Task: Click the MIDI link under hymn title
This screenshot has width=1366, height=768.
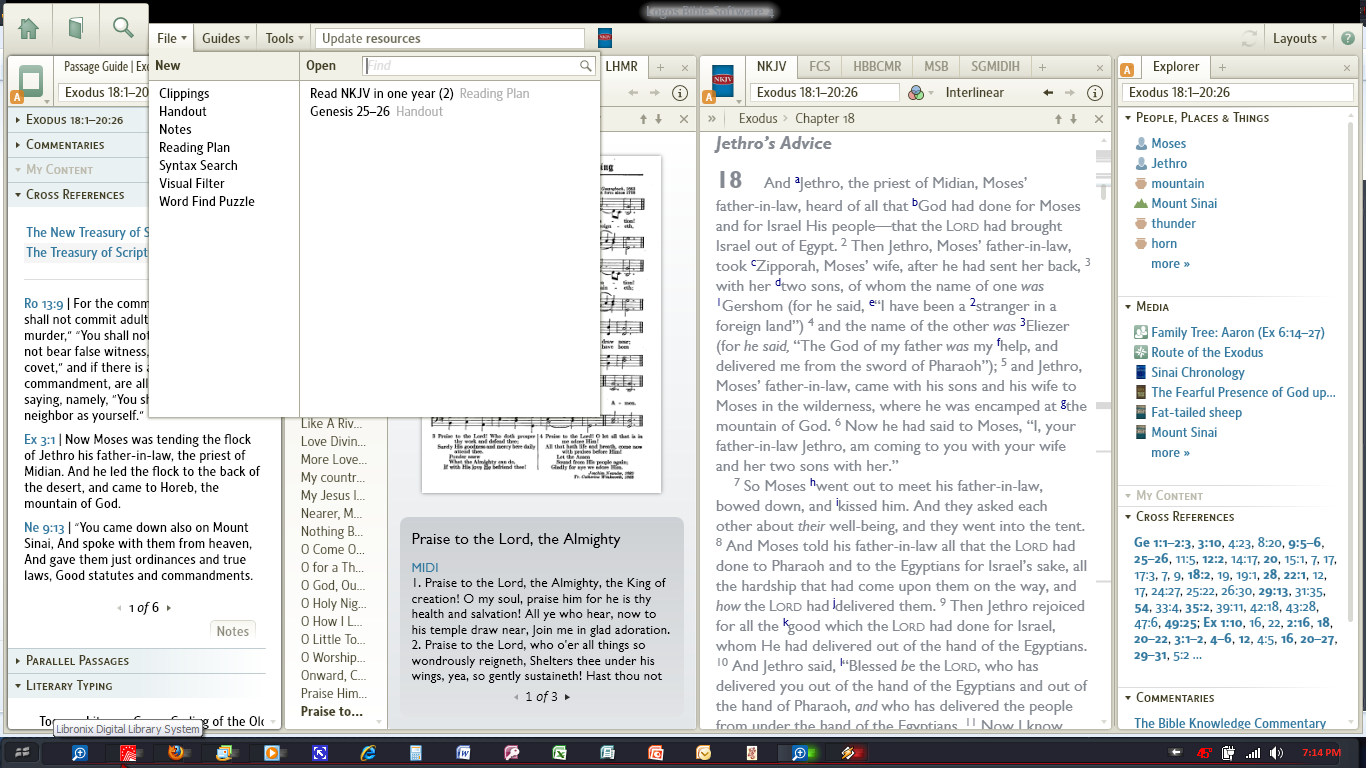Action: 425,568
